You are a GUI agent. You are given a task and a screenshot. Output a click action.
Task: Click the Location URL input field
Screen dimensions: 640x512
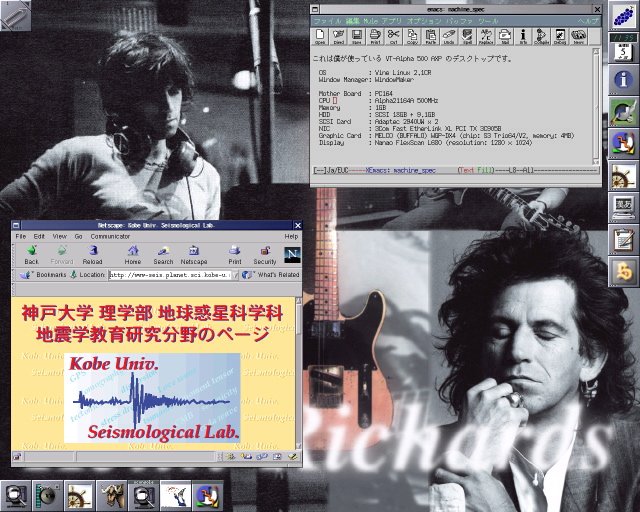point(170,275)
